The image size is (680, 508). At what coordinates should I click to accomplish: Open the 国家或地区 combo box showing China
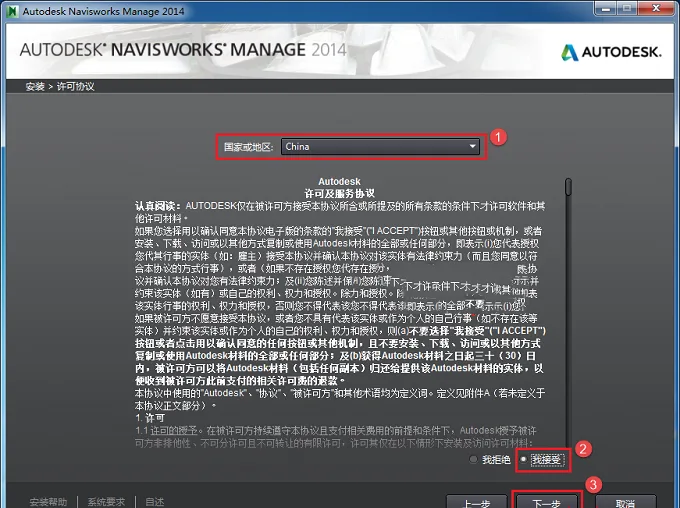pos(380,147)
